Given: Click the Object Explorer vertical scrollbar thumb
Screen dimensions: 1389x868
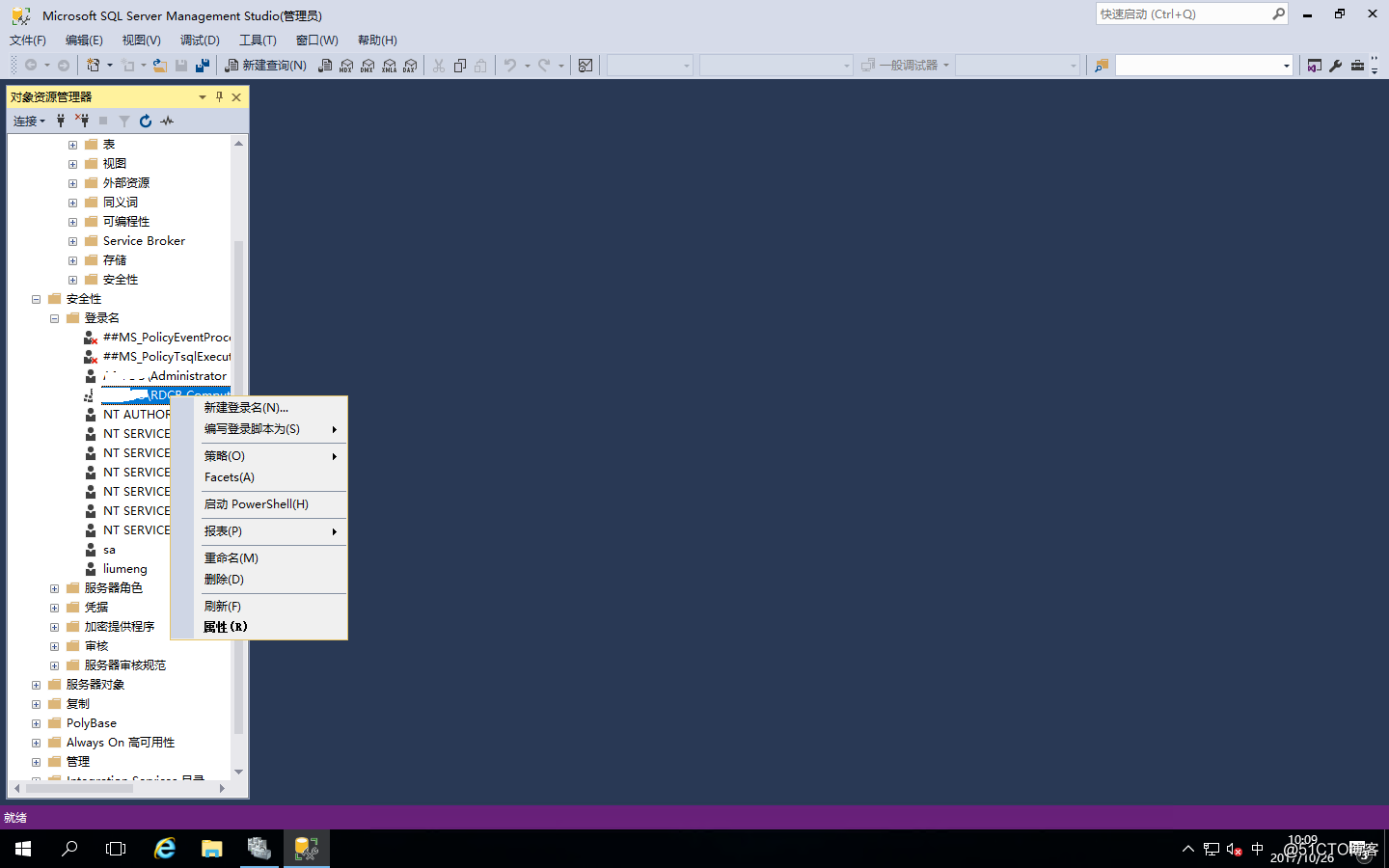Looking at the screenshot, I should [238, 487].
